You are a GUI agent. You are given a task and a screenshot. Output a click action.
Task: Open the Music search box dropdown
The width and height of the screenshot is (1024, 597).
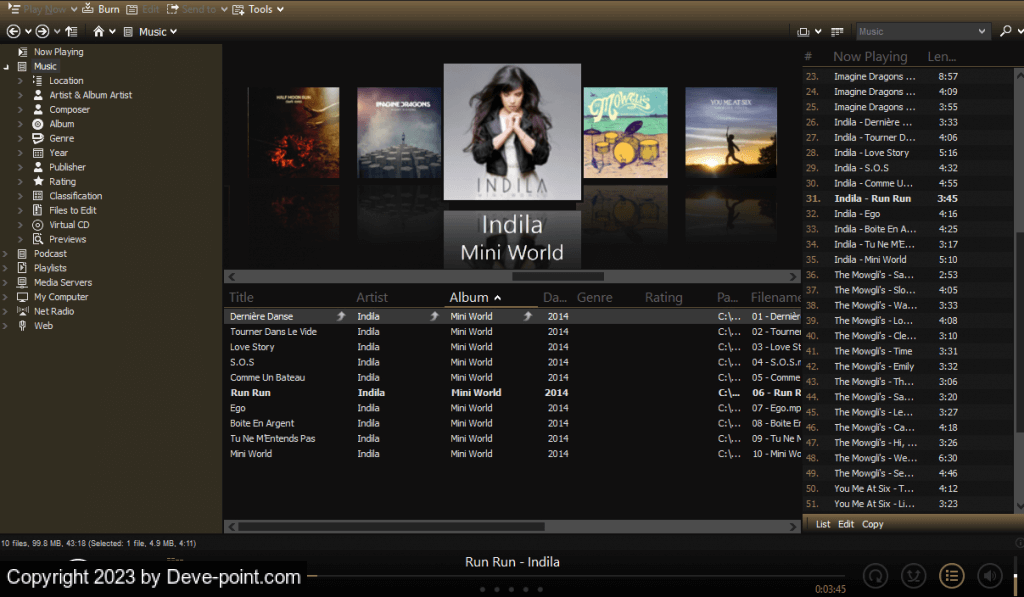(980, 32)
